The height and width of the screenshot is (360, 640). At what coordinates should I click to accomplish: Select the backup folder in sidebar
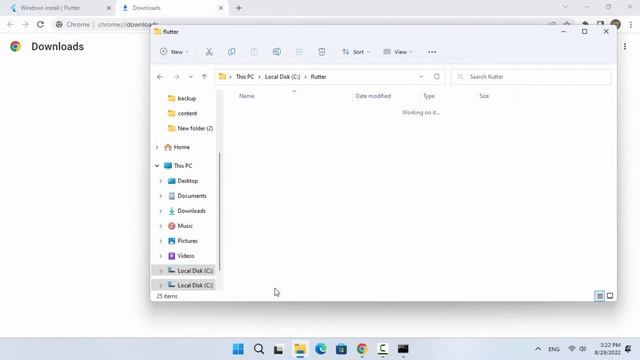pos(182,98)
